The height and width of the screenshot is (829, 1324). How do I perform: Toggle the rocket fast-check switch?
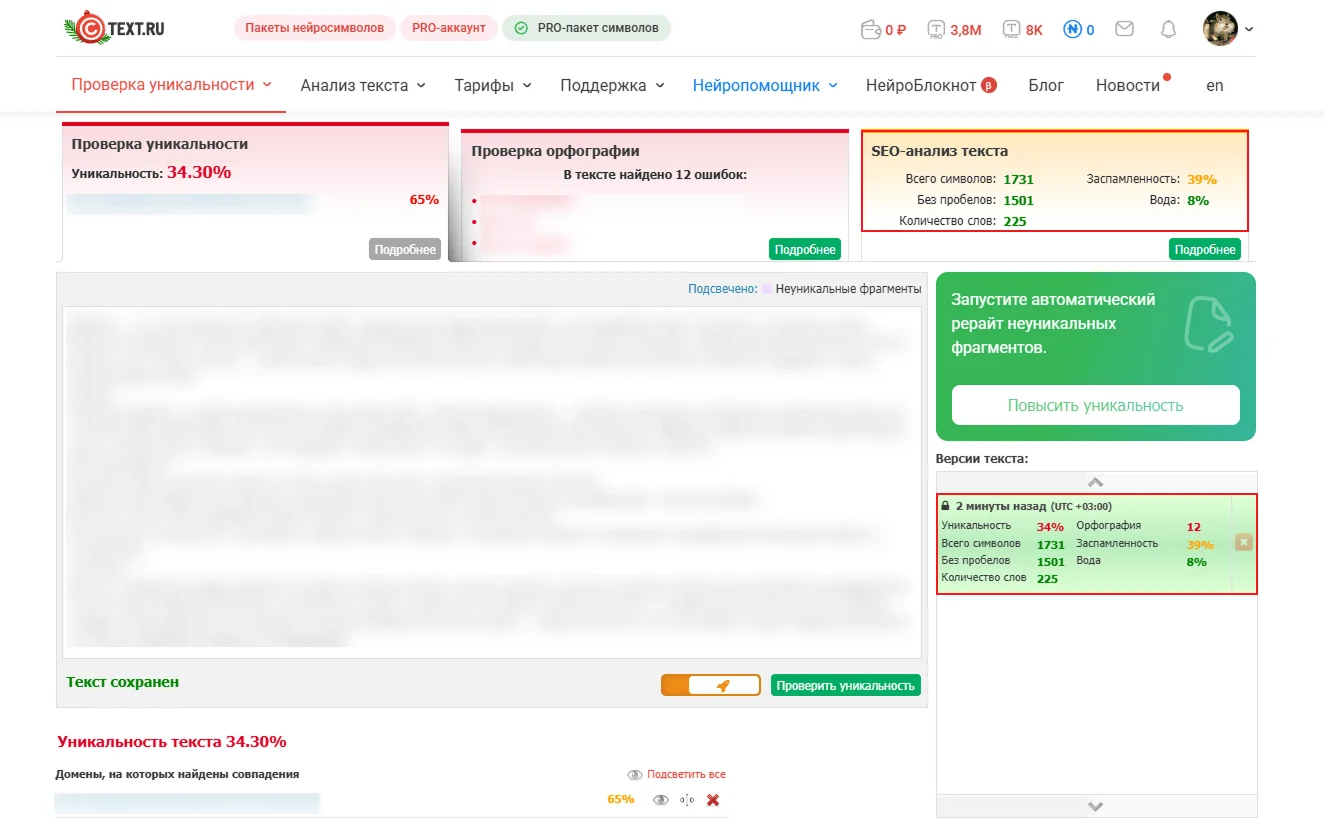[710, 685]
